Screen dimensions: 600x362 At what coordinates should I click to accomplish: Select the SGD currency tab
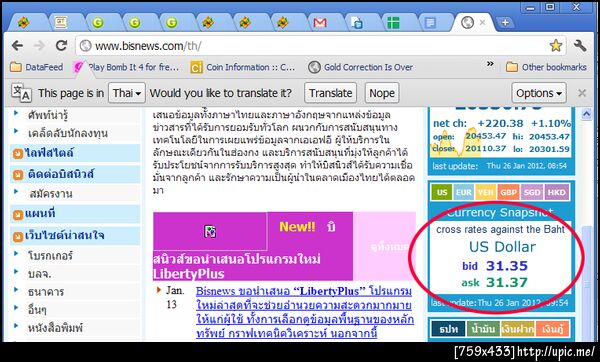532,192
